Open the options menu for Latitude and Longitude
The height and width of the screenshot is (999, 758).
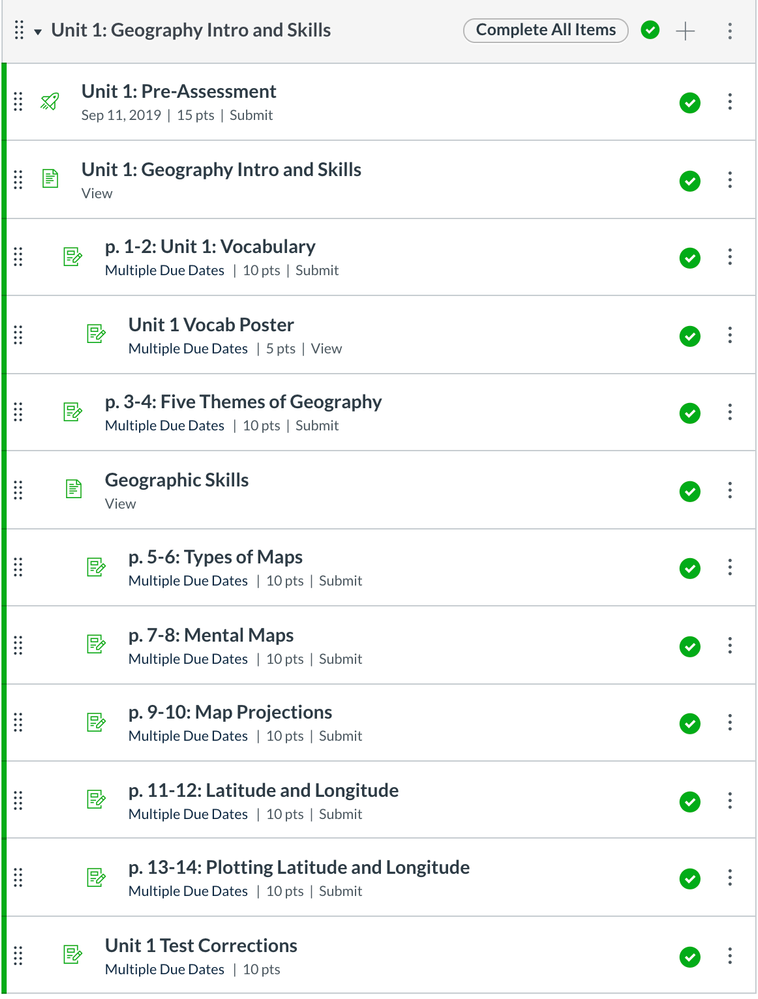[730, 801]
